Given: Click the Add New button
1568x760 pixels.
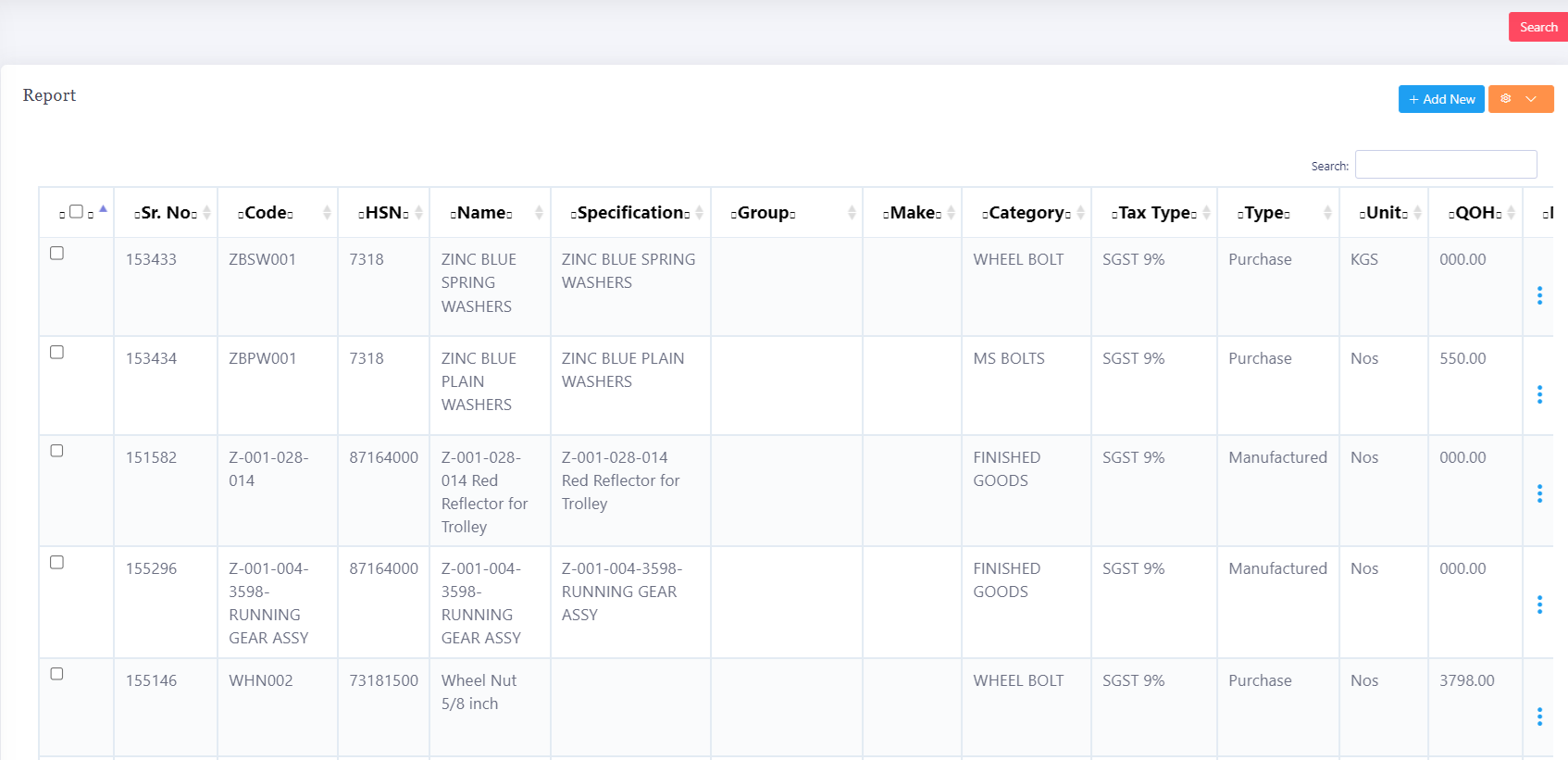Looking at the screenshot, I should (x=1441, y=99).
